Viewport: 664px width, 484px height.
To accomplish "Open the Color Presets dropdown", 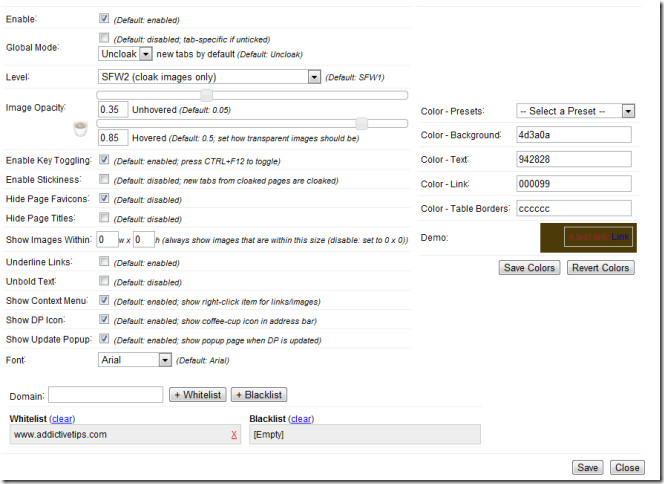I will click(x=575, y=111).
